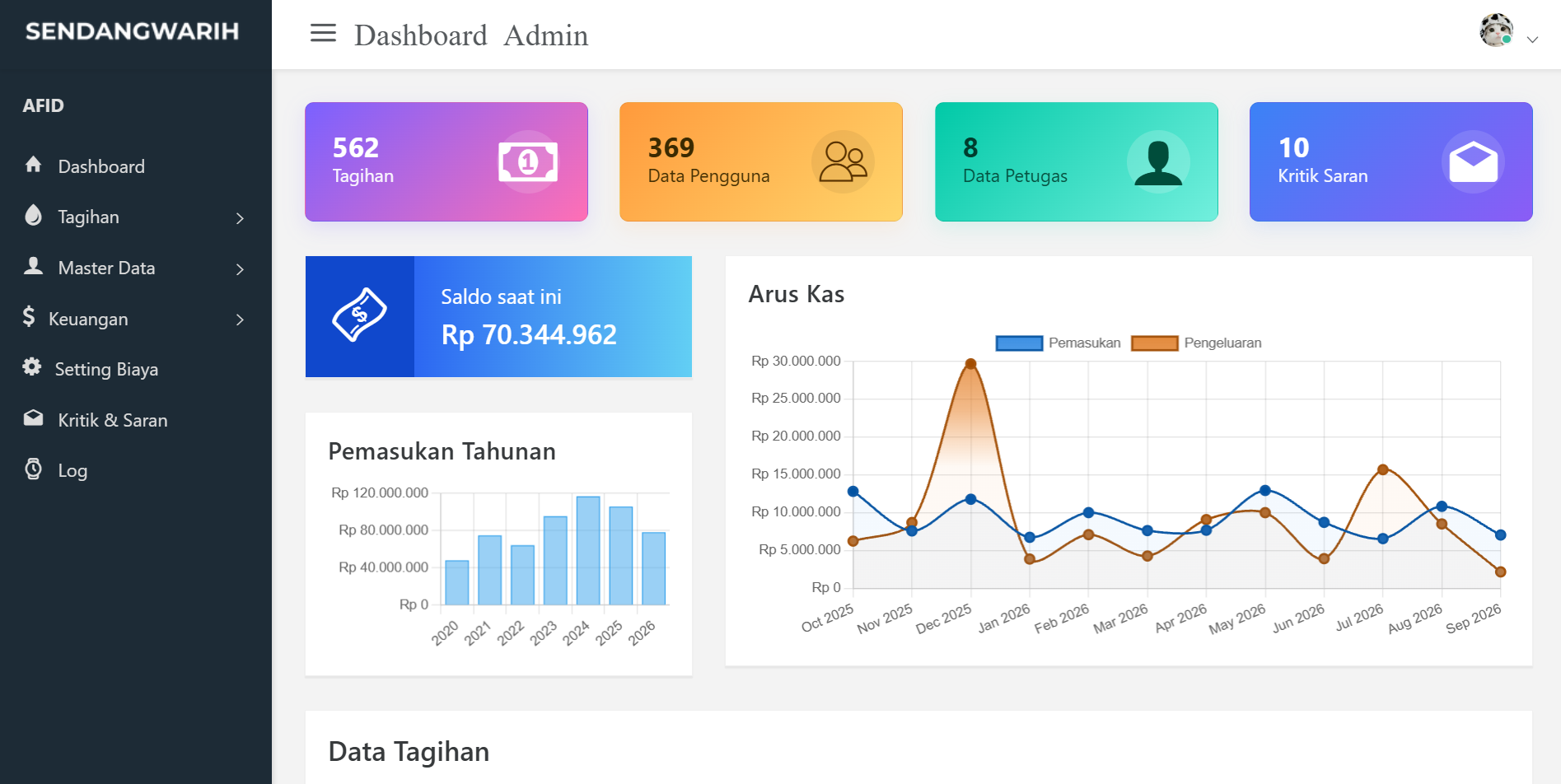
Task: Click the Oct 2025 Pemasukan data point
Action: pos(853,492)
